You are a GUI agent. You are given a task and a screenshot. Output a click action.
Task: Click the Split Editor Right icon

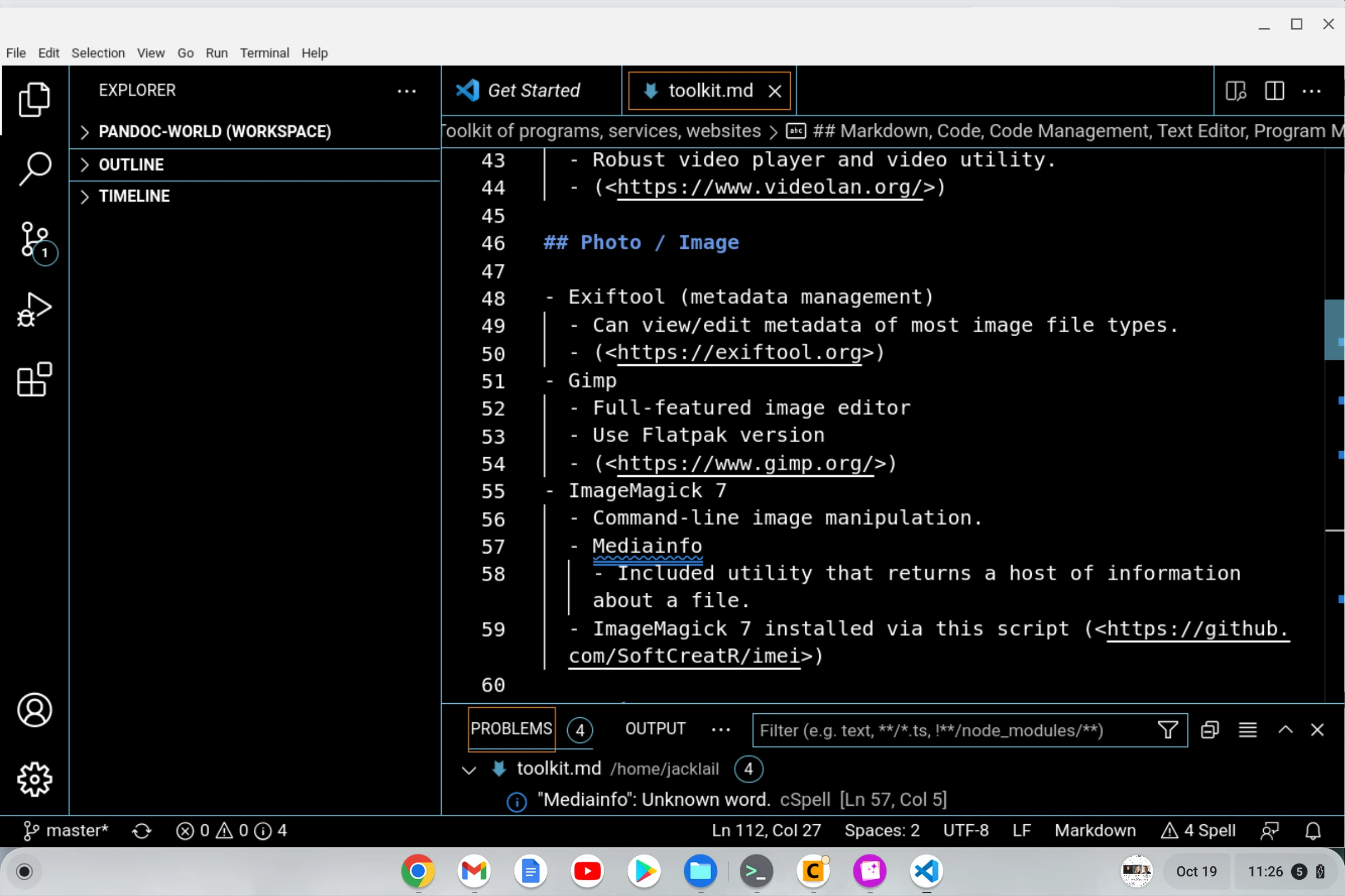point(1274,91)
